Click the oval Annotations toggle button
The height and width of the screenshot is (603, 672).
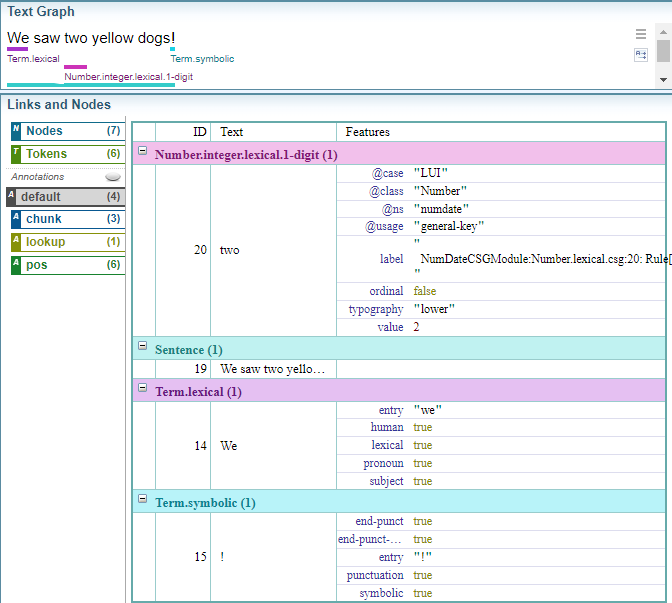coord(113,177)
